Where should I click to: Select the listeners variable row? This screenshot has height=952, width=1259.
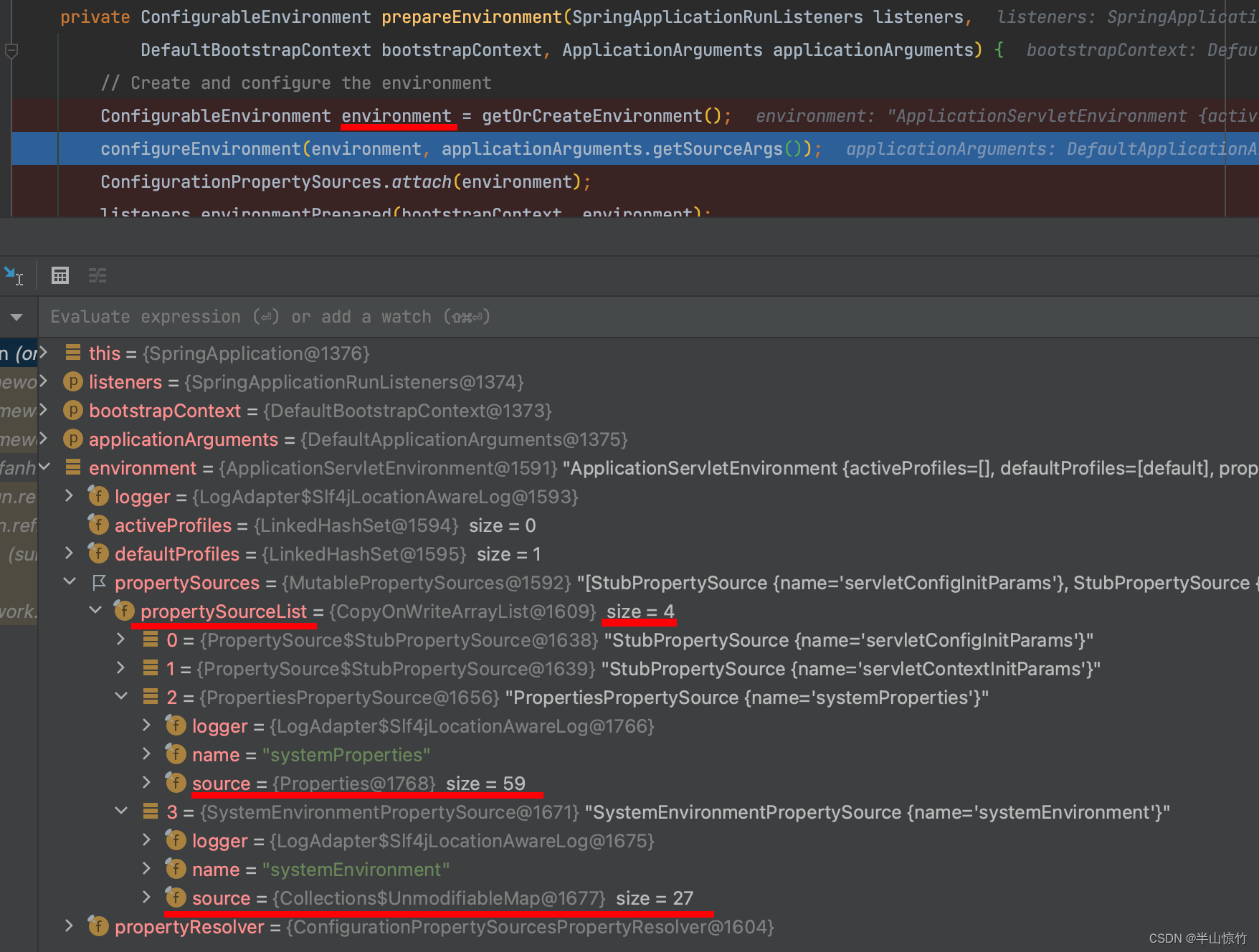pyautogui.click(x=649, y=381)
